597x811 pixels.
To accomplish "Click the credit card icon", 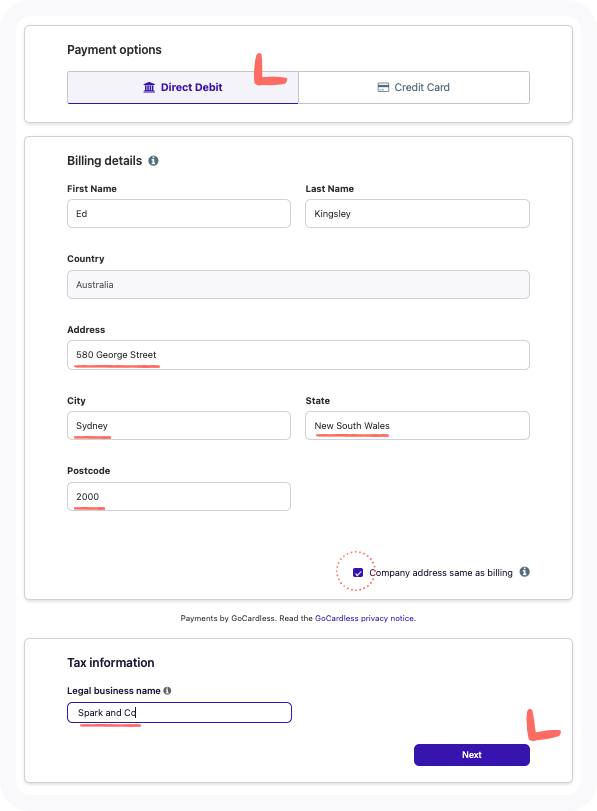I will (x=383, y=87).
